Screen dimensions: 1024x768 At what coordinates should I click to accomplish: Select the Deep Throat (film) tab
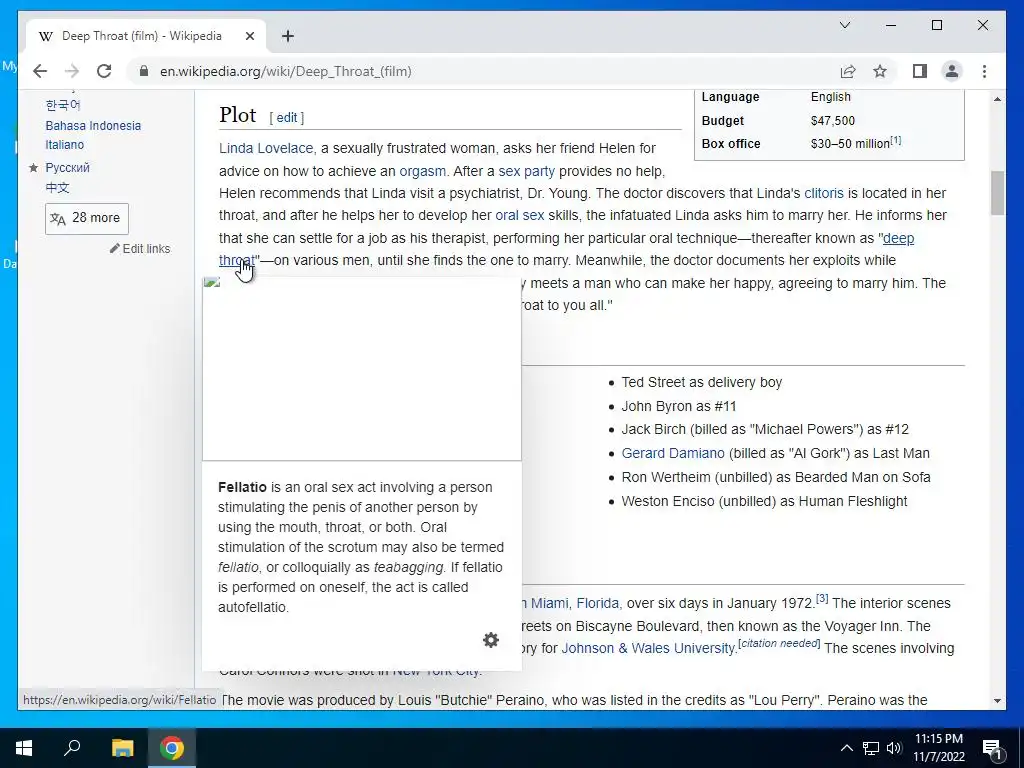click(x=142, y=36)
